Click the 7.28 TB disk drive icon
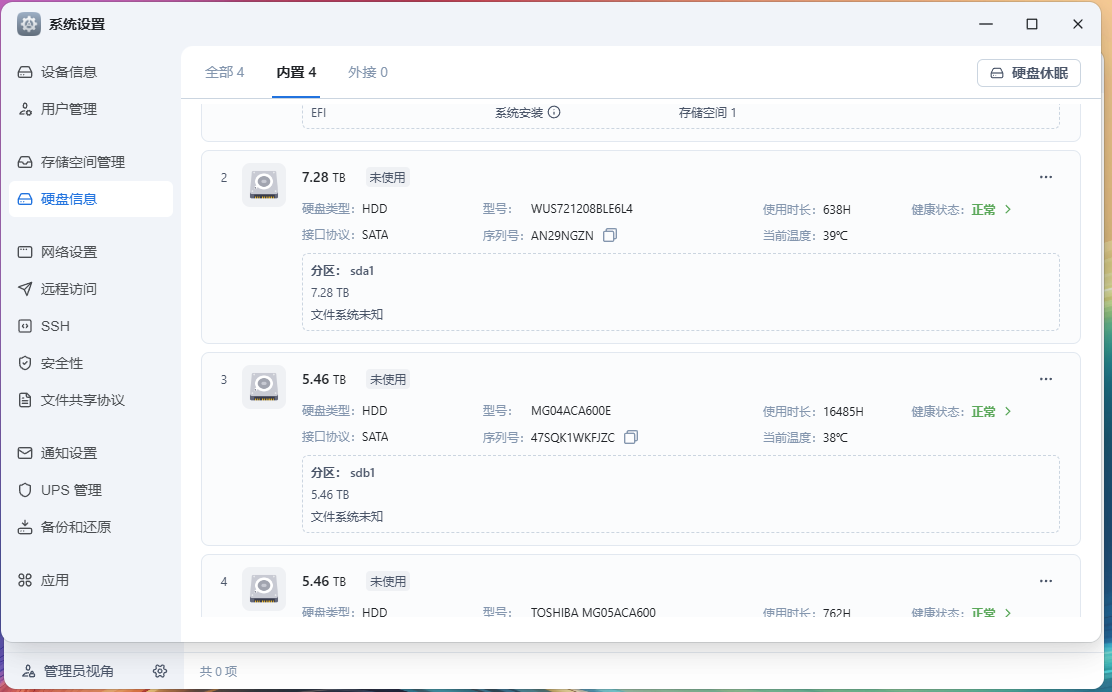The image size is (1112, 692). pos(264,185)
